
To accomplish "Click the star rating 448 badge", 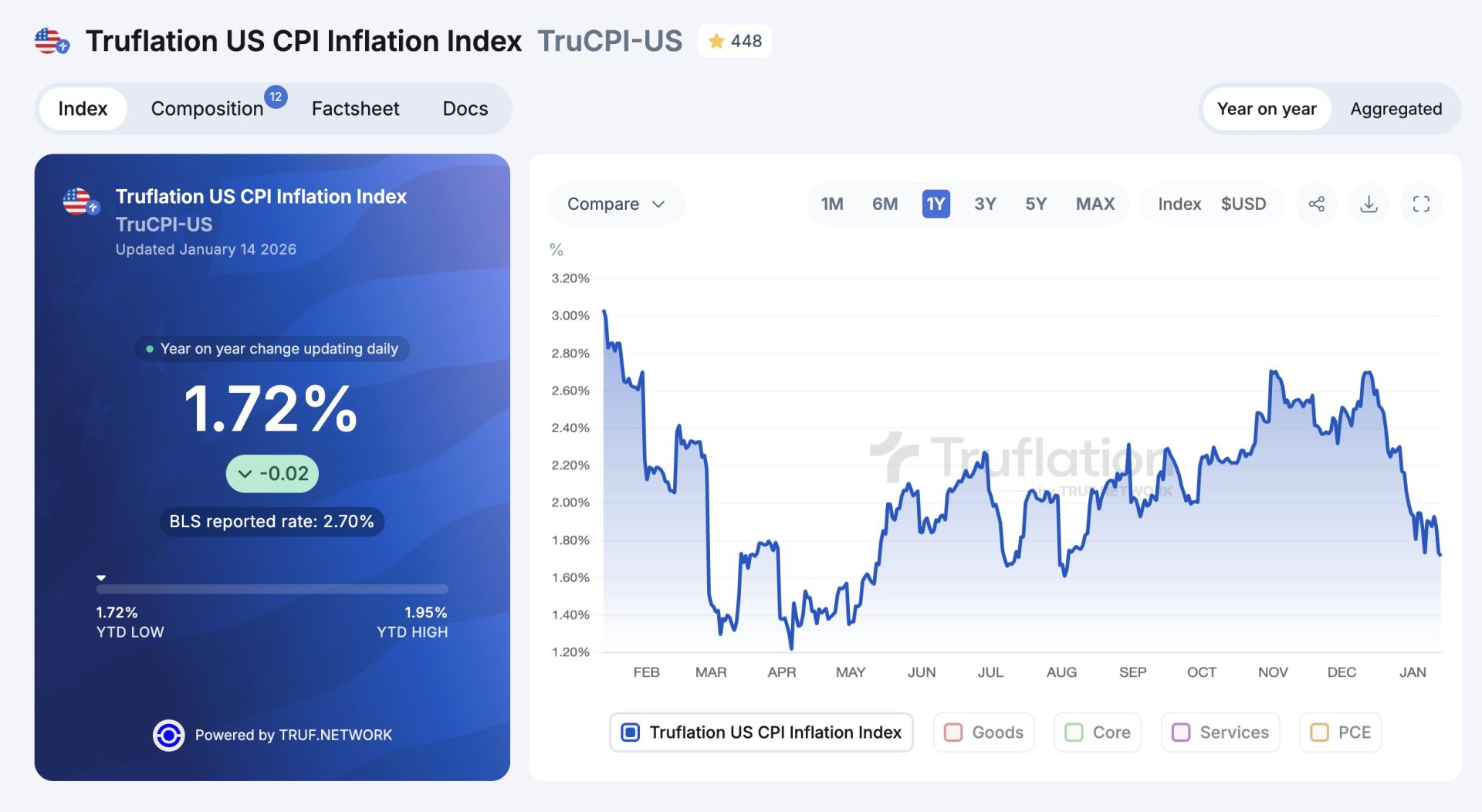I will [735, 41].
